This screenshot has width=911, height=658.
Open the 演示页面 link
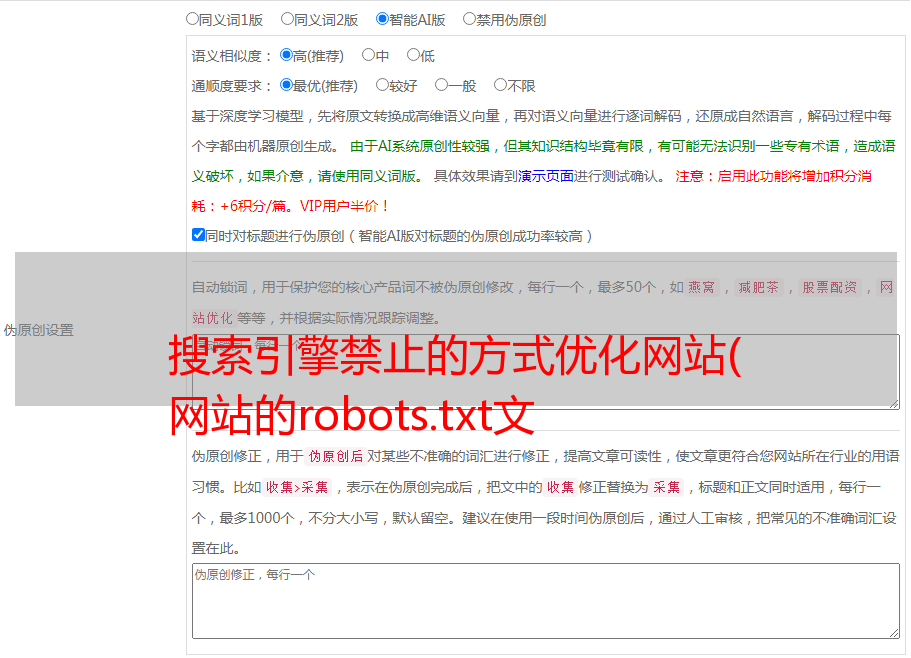point(546,176)
